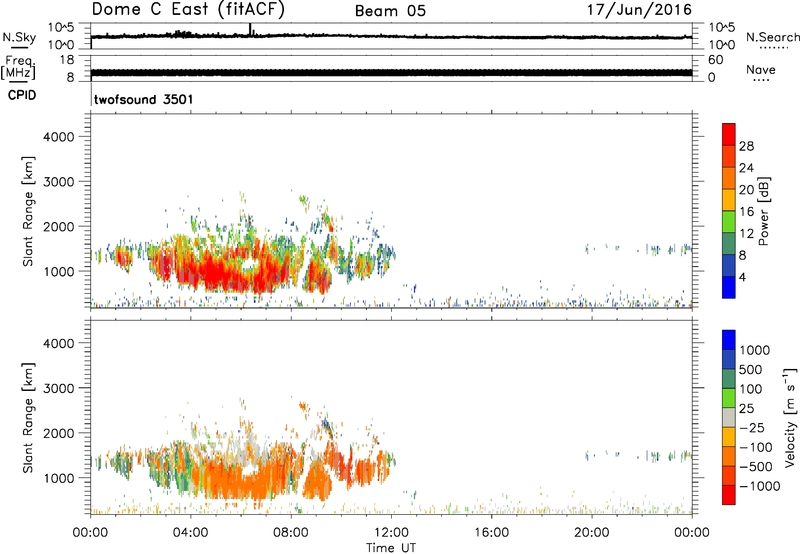Click the date '17/Jun/2016'
This screenshot has width=800, height=554.
639,10
